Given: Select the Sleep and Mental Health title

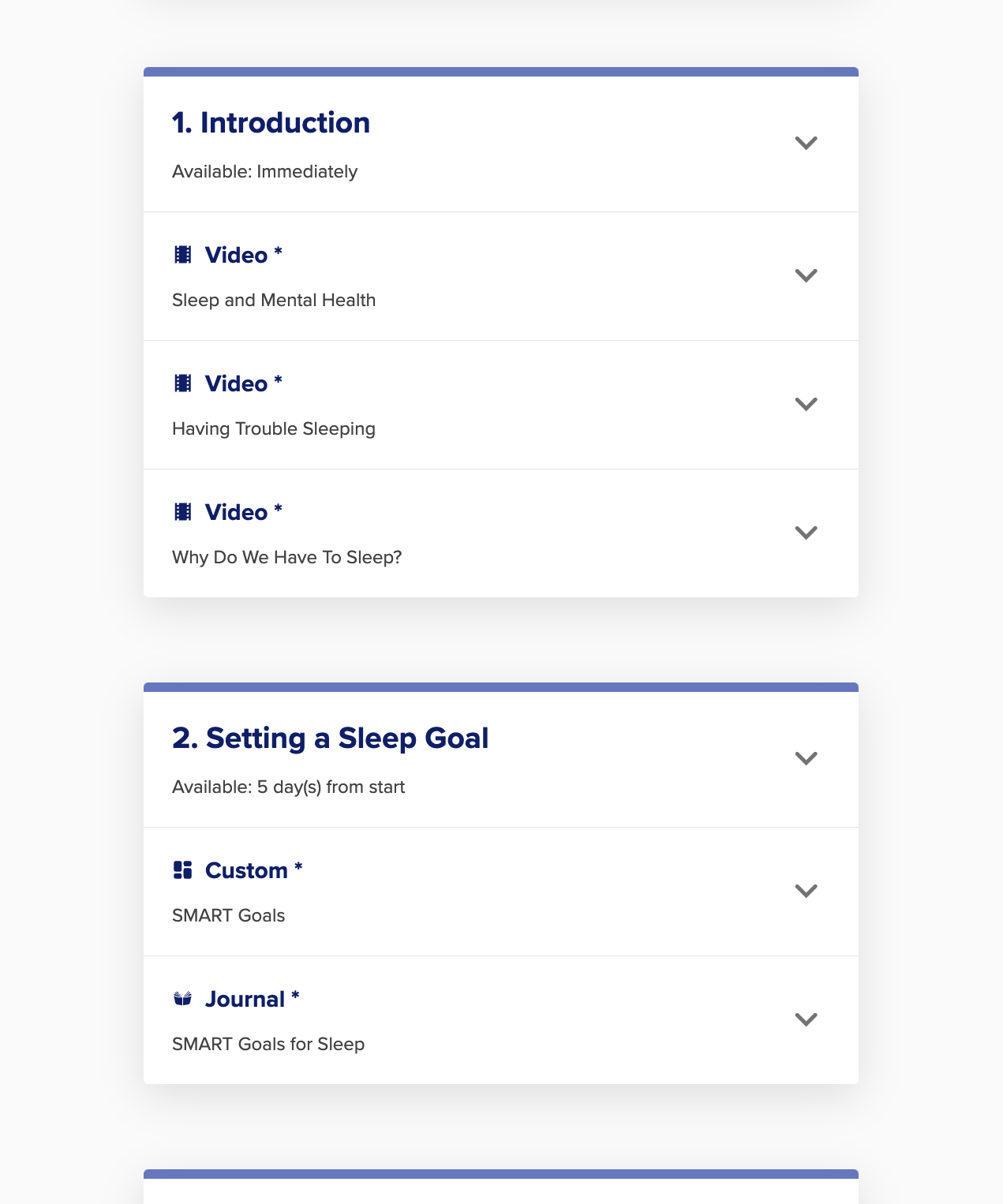Looking at the screenshot, I should tap(274, 301).
